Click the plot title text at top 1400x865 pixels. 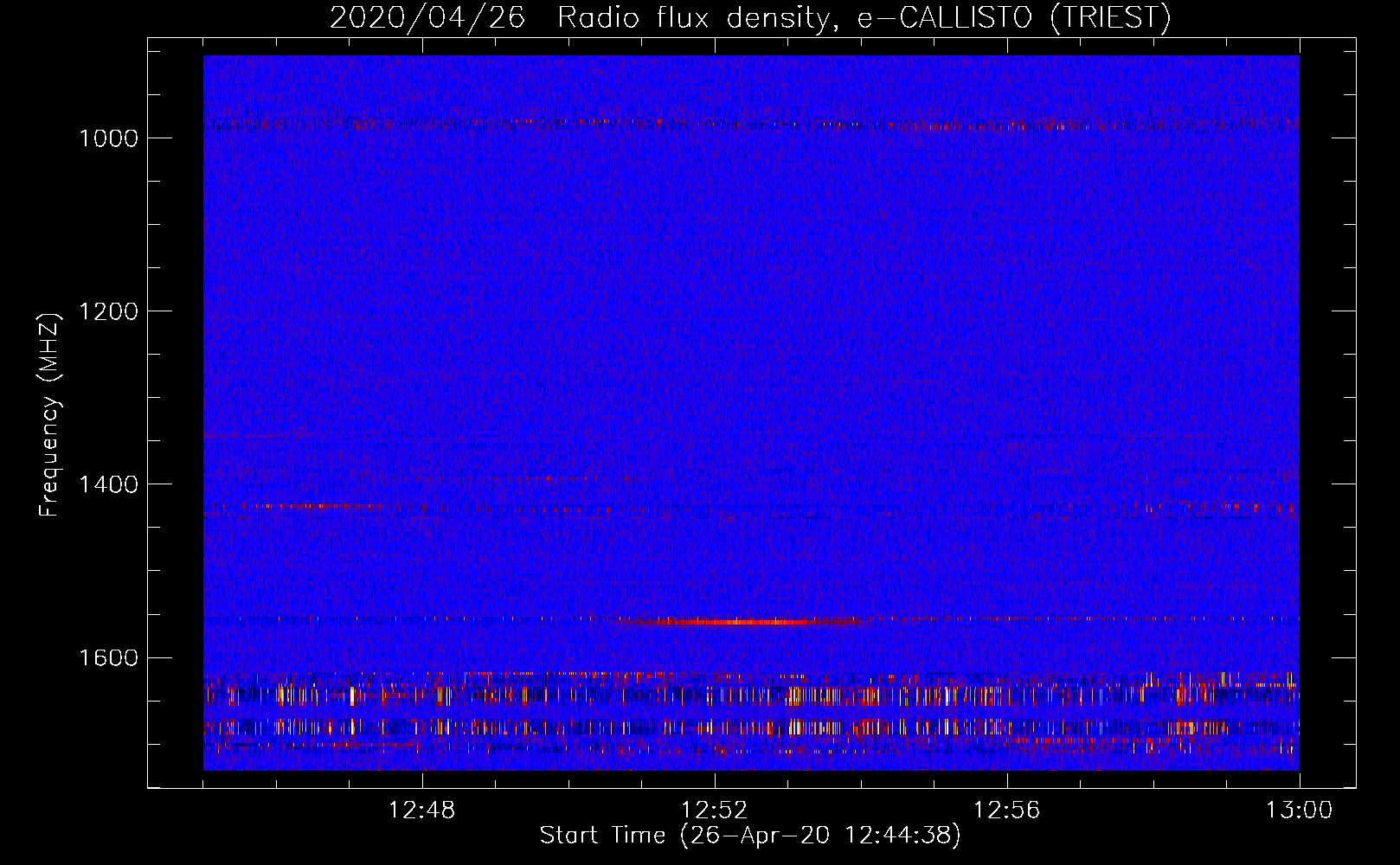749,17
